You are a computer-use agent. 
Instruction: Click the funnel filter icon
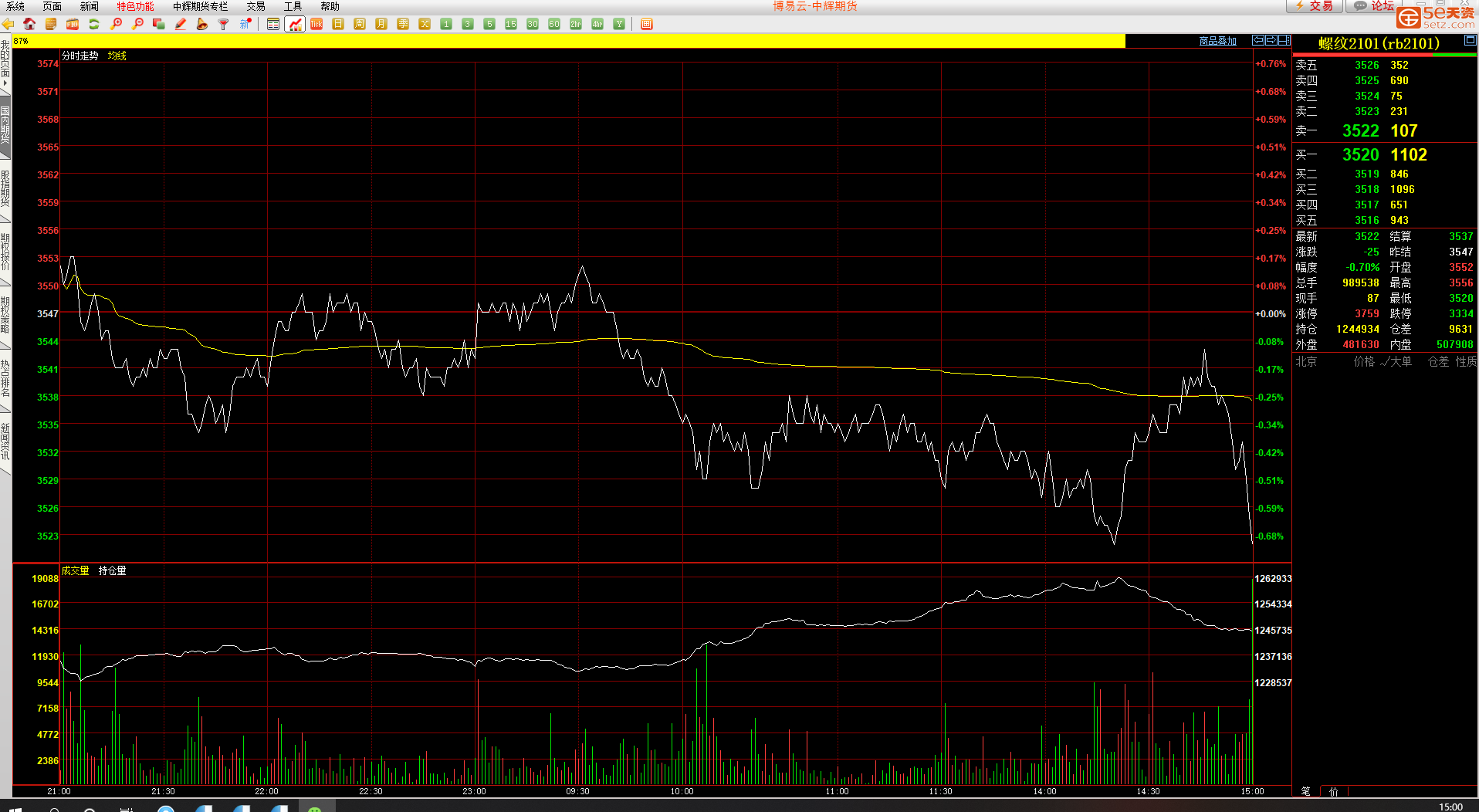(x=224, y=24)
